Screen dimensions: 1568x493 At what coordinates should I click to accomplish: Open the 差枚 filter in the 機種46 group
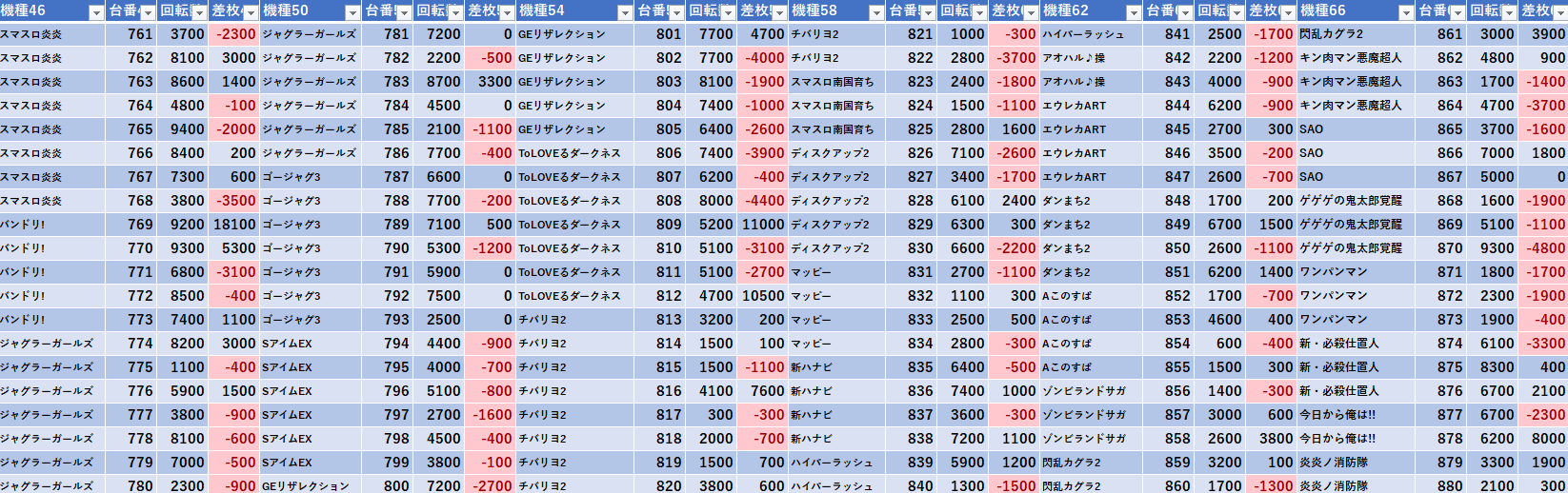pos(251,12)
